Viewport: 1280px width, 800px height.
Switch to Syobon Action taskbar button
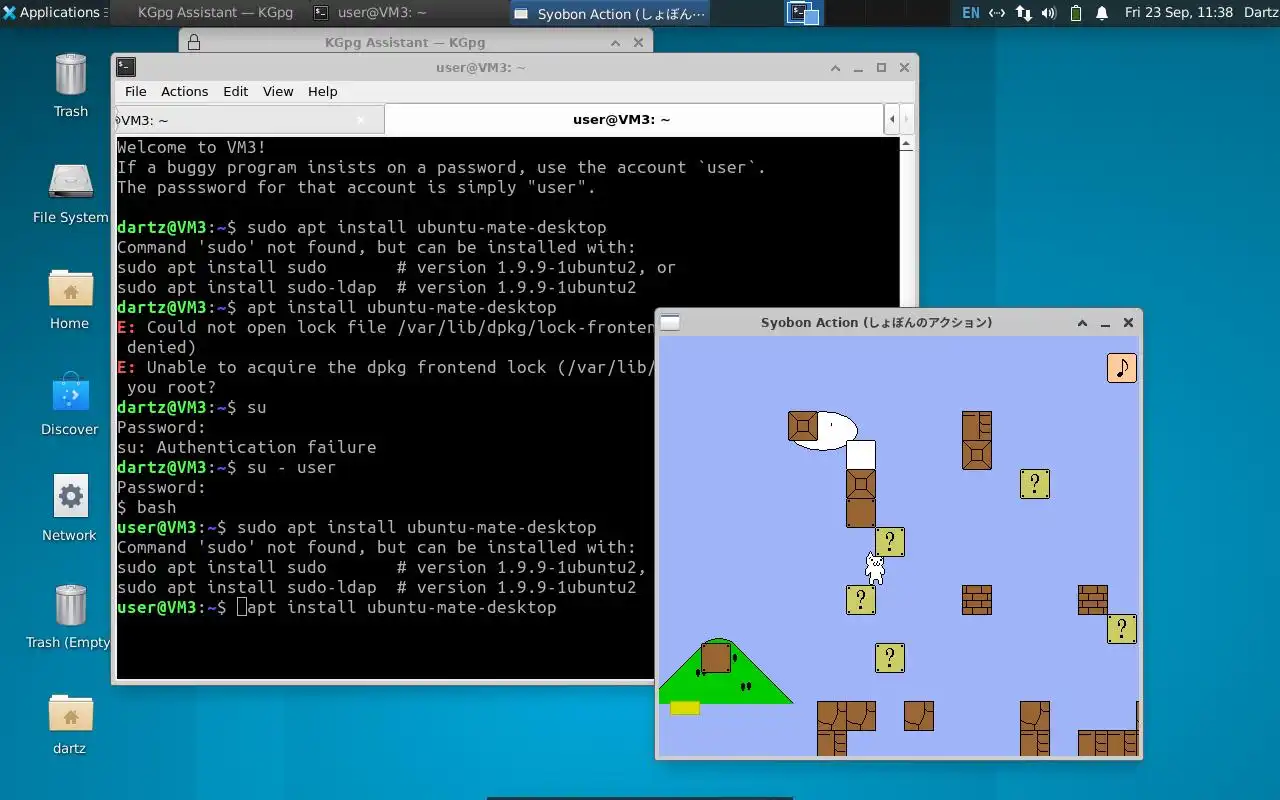(x=610, y=13)
